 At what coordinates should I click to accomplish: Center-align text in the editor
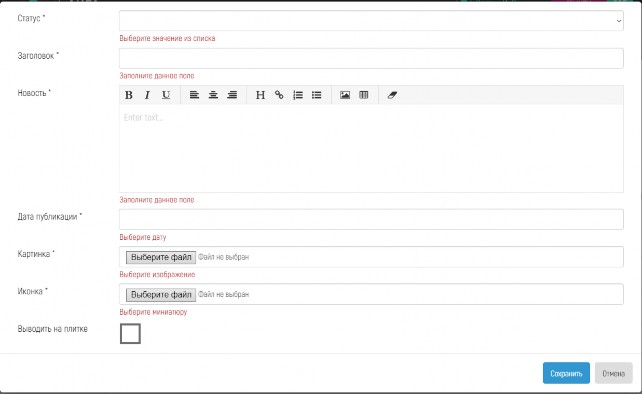point(213,95)
